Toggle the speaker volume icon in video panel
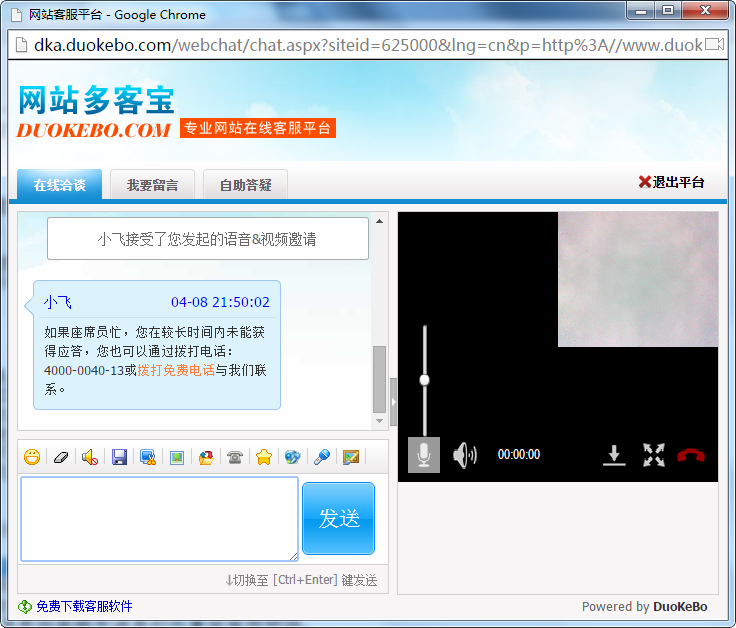The height and width of the screenshot is (628, 736). click(465, 455)
